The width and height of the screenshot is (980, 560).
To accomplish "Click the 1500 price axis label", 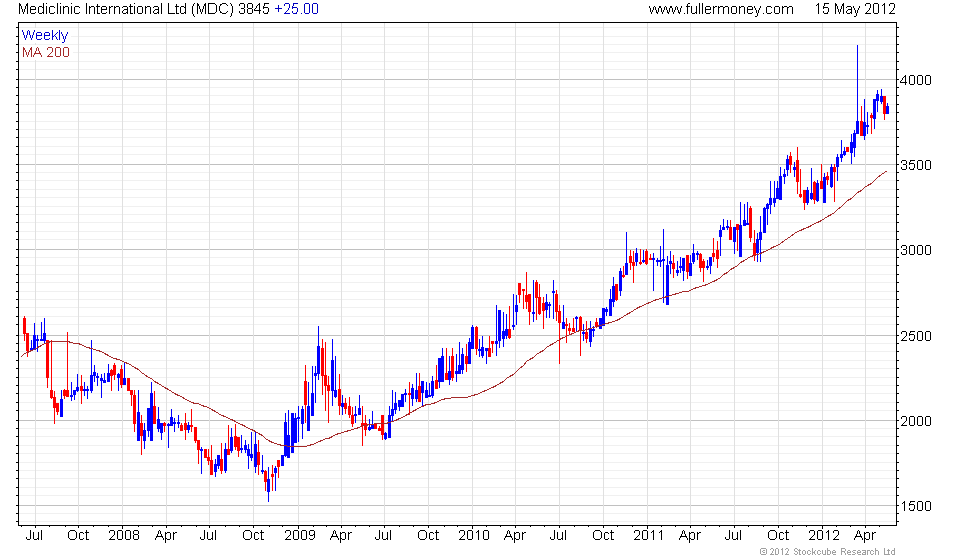I will coord(916,506).
